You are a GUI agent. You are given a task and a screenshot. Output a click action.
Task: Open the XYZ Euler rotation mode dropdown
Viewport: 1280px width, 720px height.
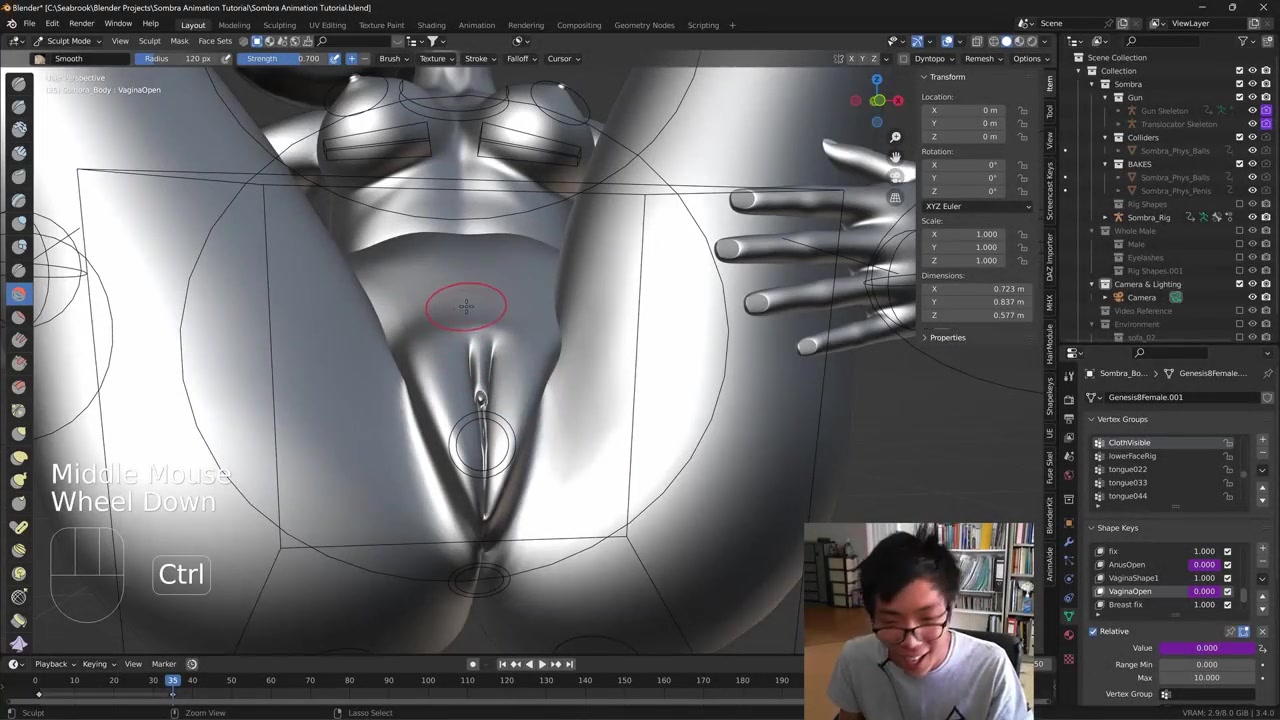[977, 206]
